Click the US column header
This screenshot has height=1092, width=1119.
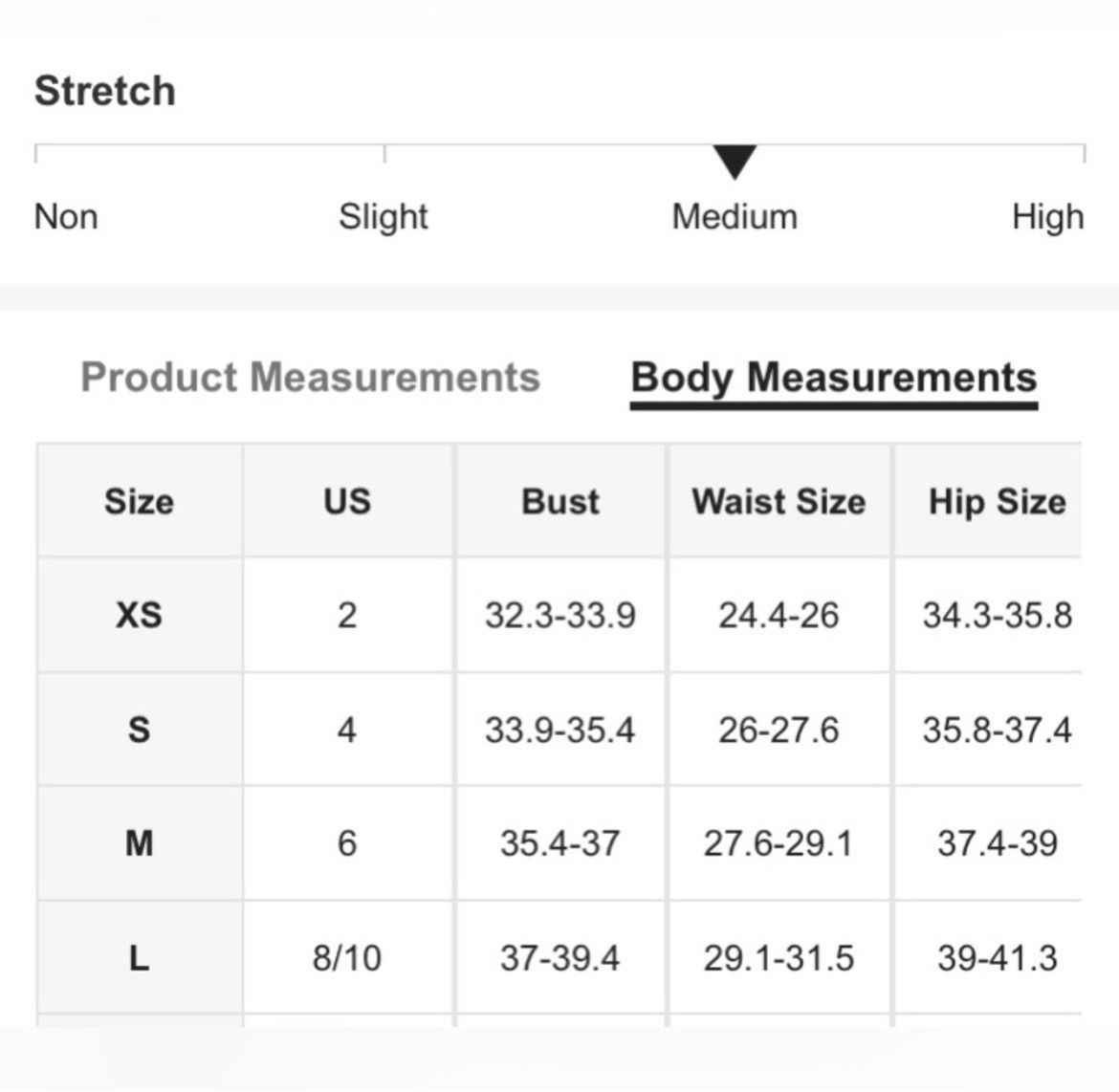click(347, 501)
